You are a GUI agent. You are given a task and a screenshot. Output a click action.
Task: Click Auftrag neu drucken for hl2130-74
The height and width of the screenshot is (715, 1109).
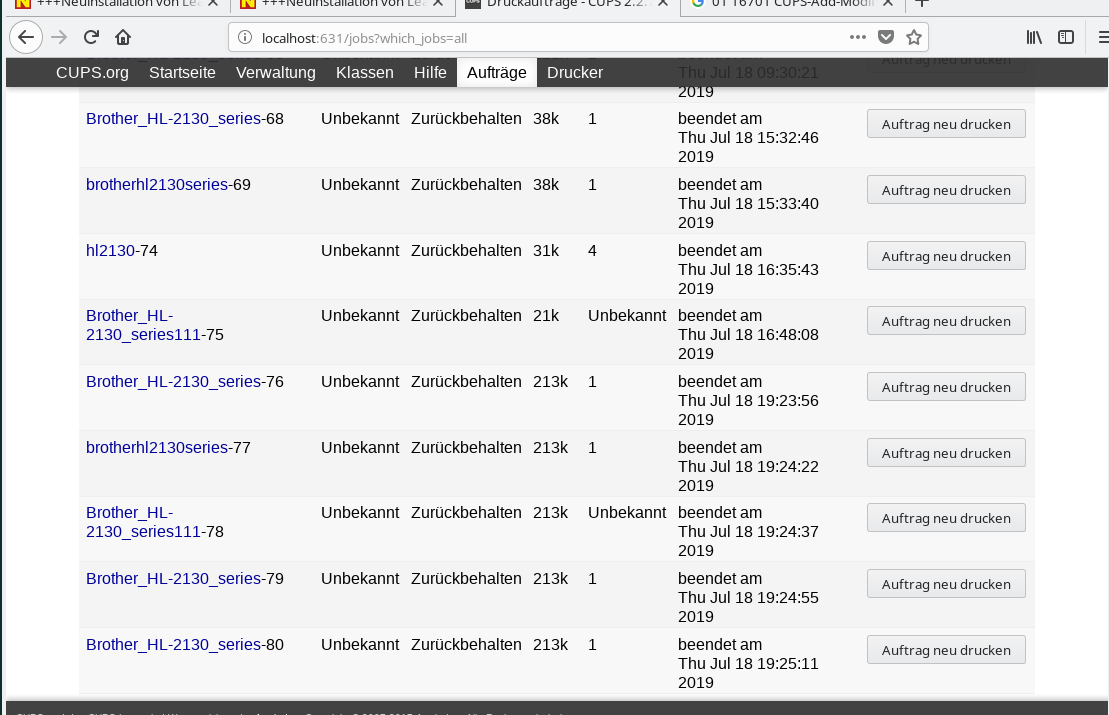coord(946,255)
